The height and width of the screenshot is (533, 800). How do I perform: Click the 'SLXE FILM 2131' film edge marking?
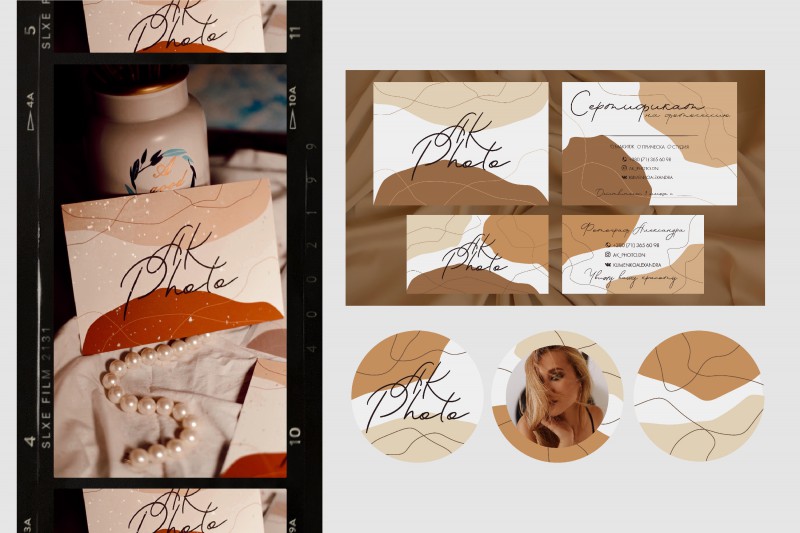point(46,388)
